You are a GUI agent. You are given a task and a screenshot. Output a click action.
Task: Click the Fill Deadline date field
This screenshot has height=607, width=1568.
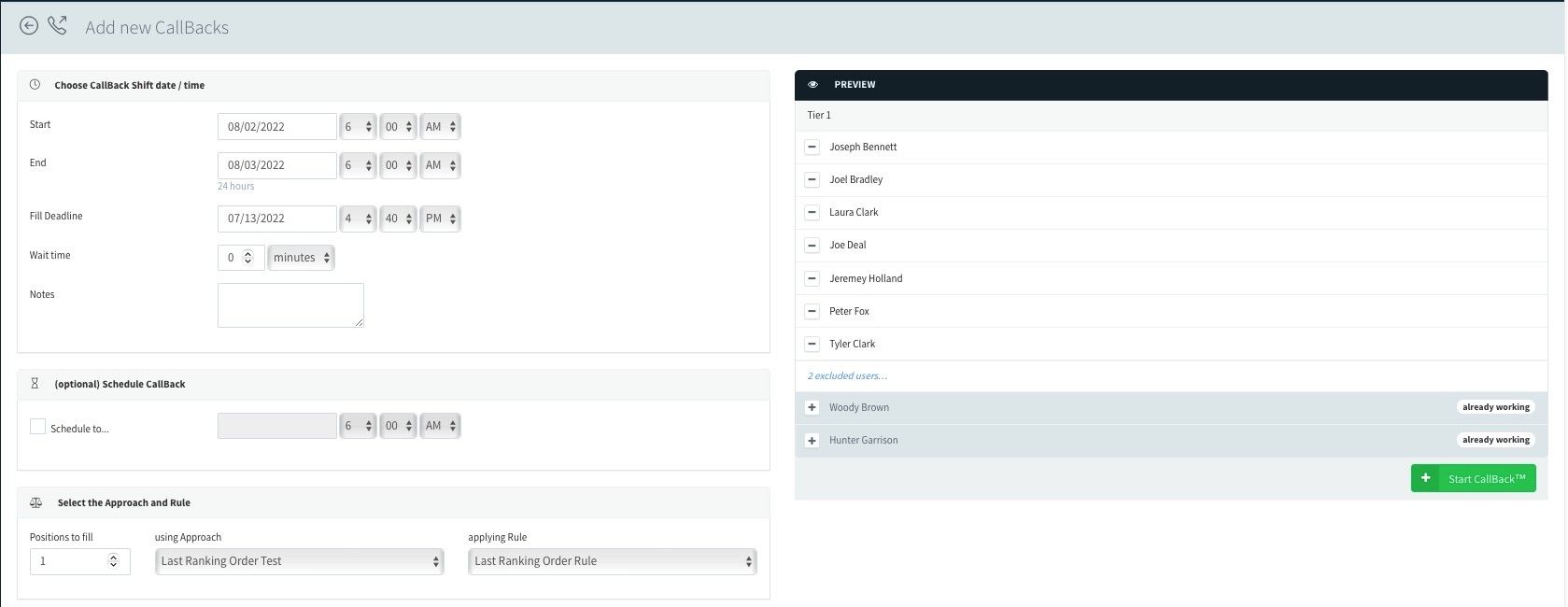point(276,219)
